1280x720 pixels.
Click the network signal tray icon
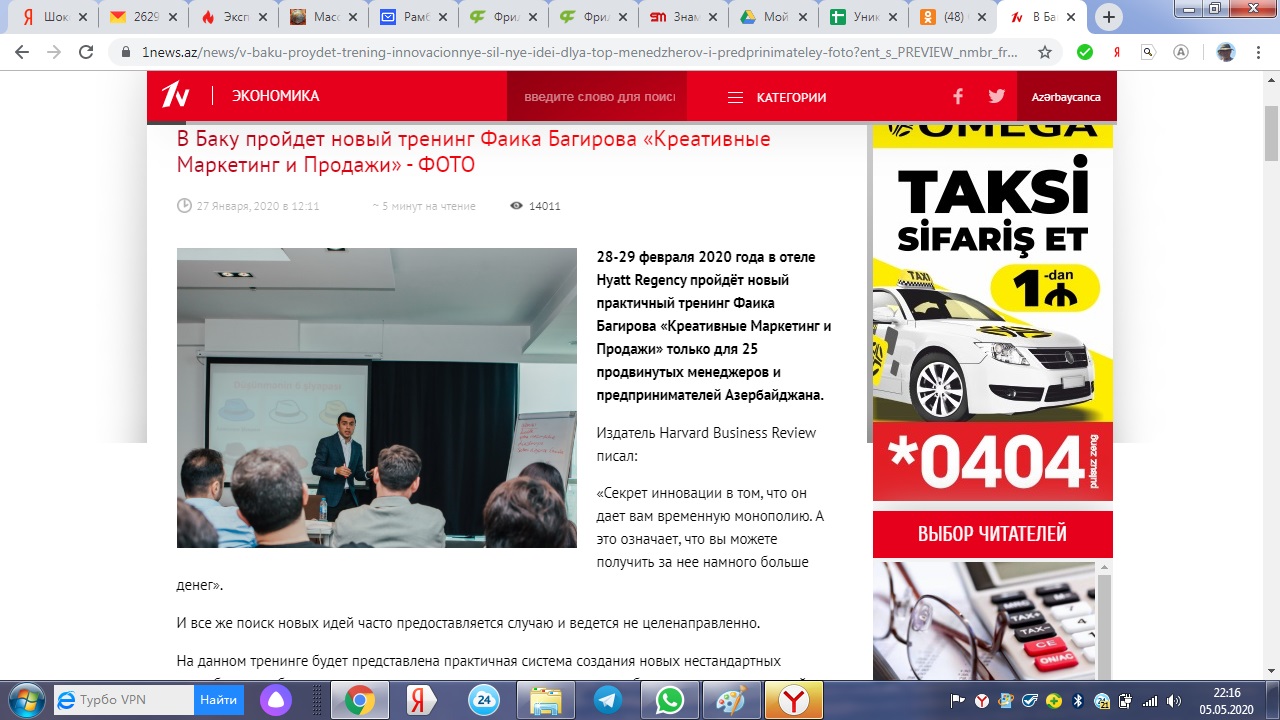click(1150, 700)
